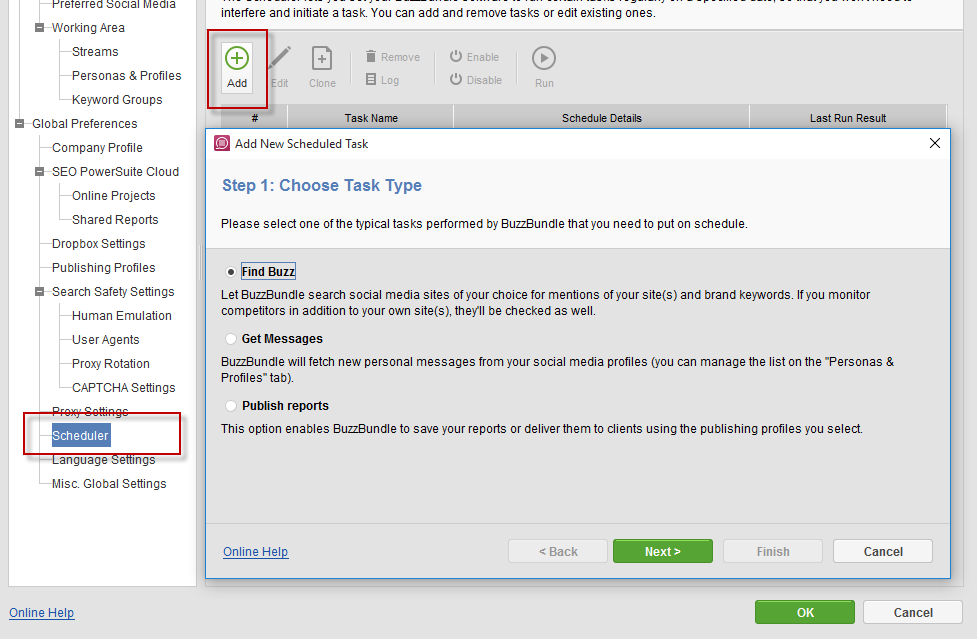Select Global Preferences tree label
This screenshot has width=977, height=639.
tap(85, 124)
